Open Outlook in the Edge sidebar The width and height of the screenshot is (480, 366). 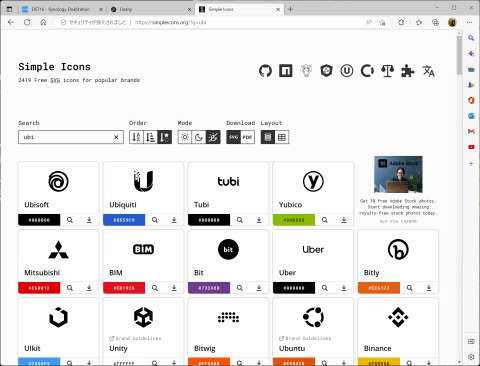[x=471, y=116]
